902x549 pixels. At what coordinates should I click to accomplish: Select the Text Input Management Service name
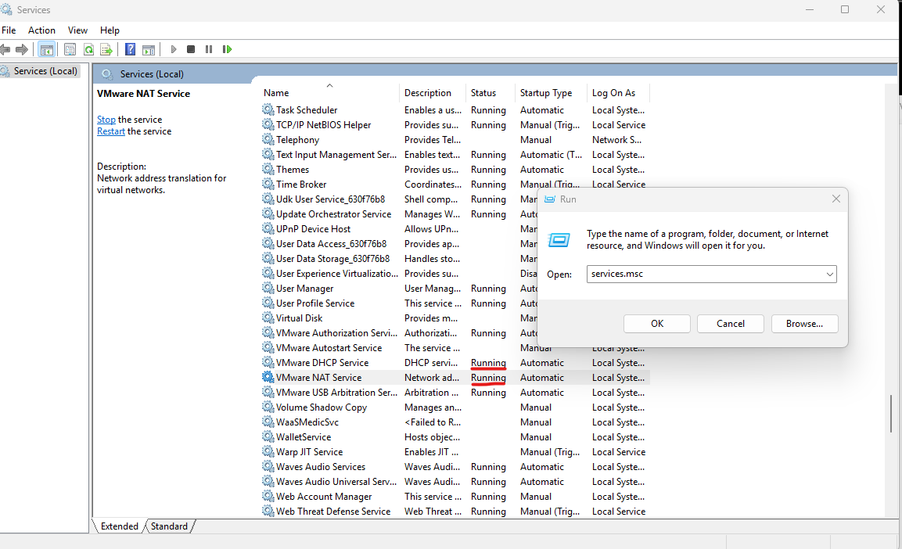pos(336,155)
